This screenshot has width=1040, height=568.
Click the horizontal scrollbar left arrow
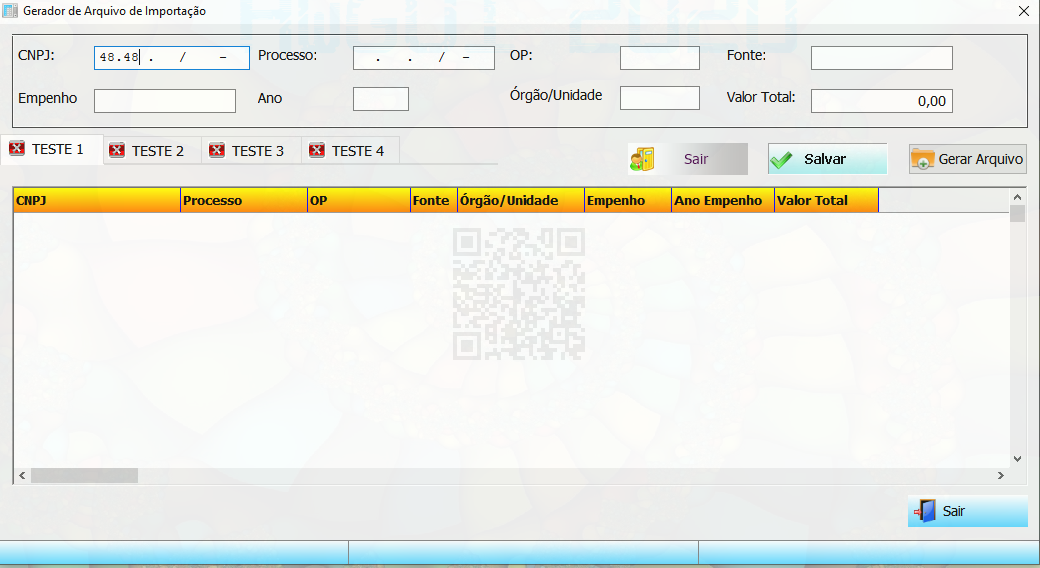[x=22, y=475]
